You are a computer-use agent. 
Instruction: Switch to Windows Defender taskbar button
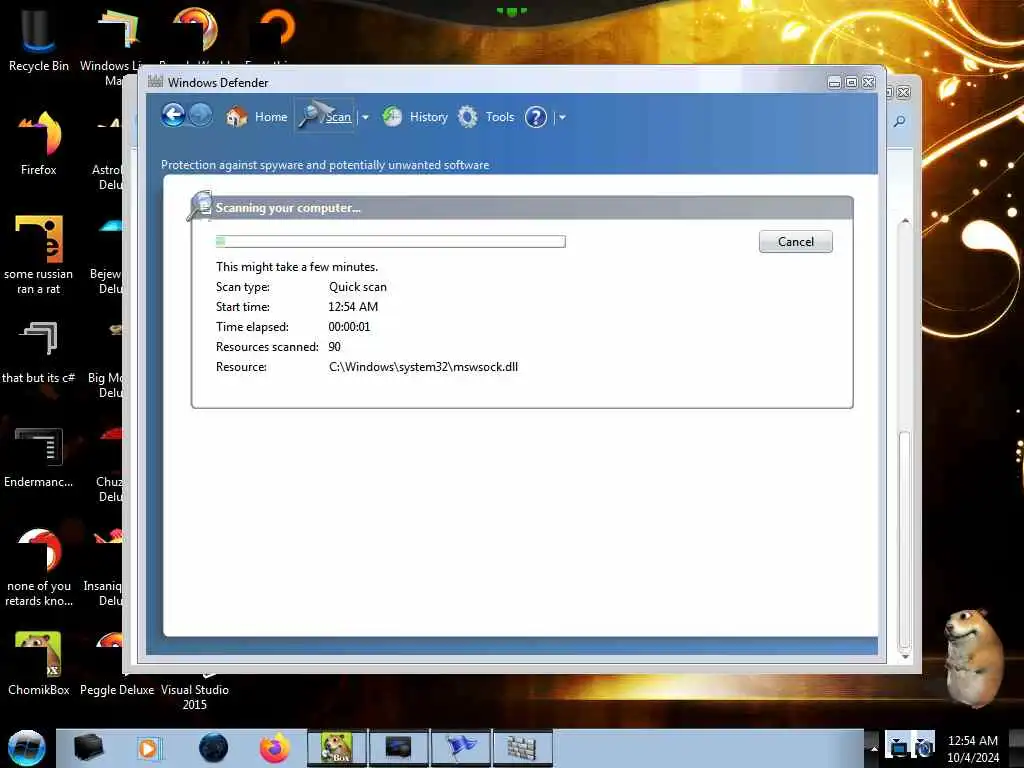pyautogui.click(x=522, y=748)
